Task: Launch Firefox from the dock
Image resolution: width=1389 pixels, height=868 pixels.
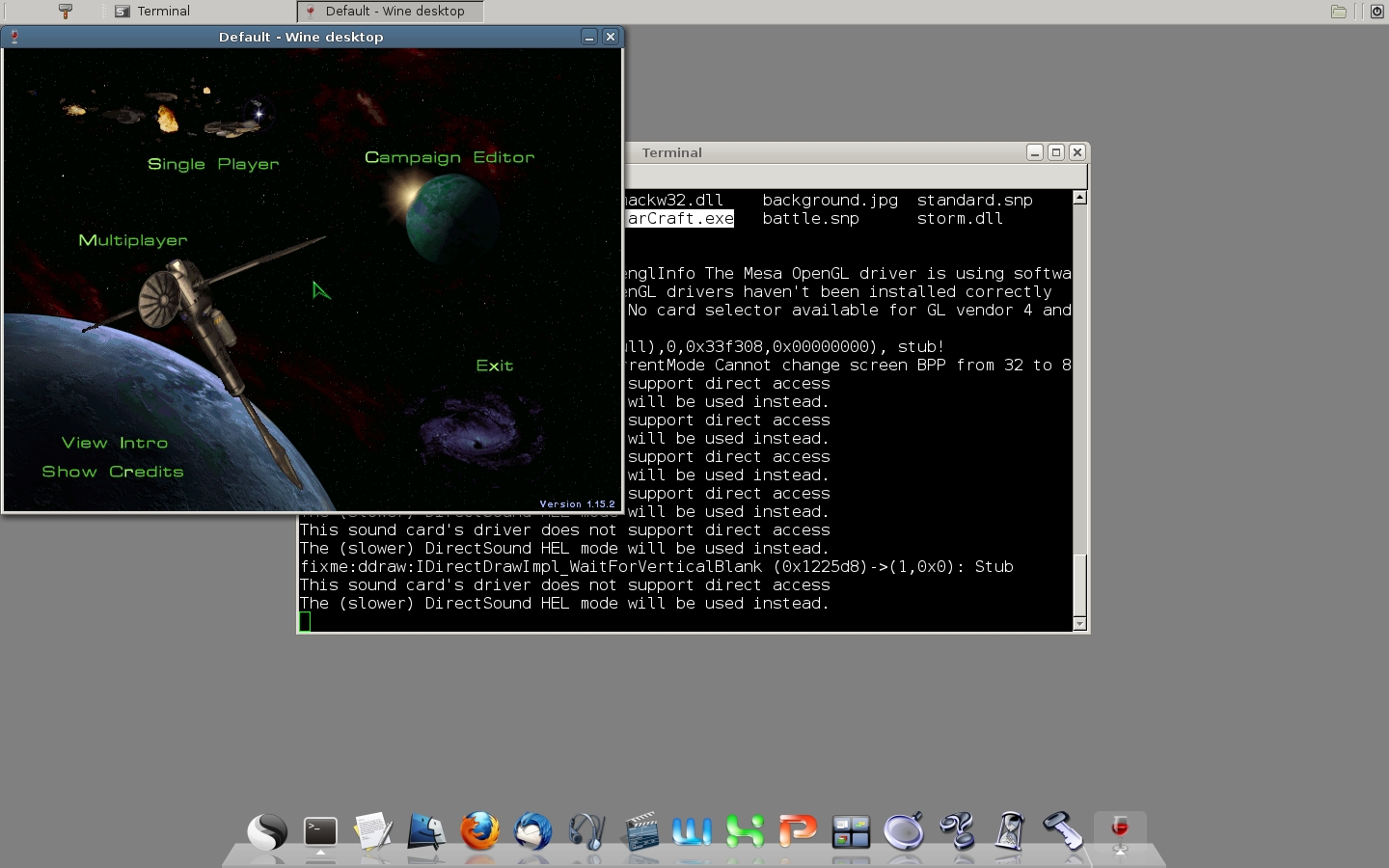Action: 479,831
